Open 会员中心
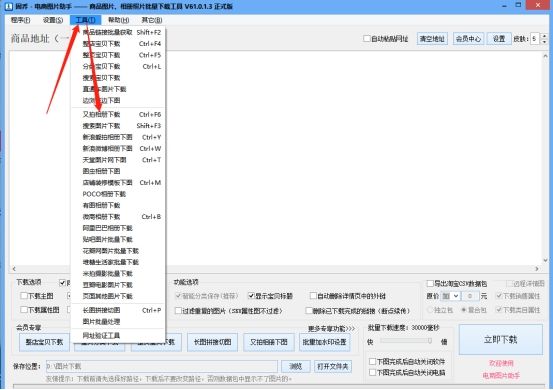The image size is (553, 390). pos(468,38)
